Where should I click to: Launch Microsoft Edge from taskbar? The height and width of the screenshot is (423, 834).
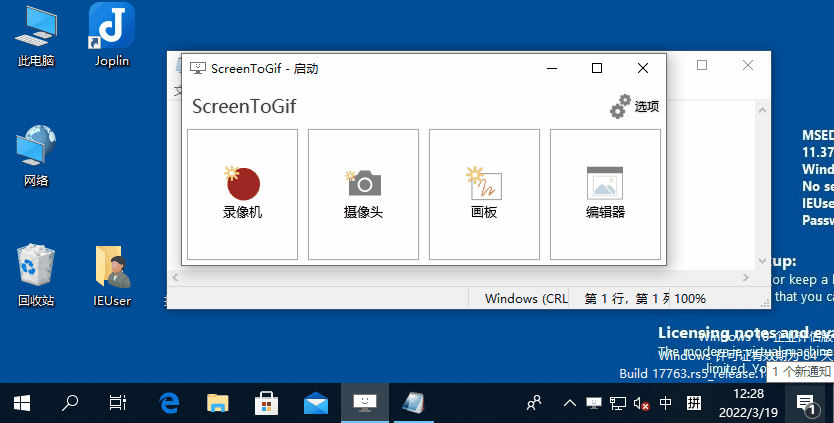pyautogui.click(x=169, y=403)
